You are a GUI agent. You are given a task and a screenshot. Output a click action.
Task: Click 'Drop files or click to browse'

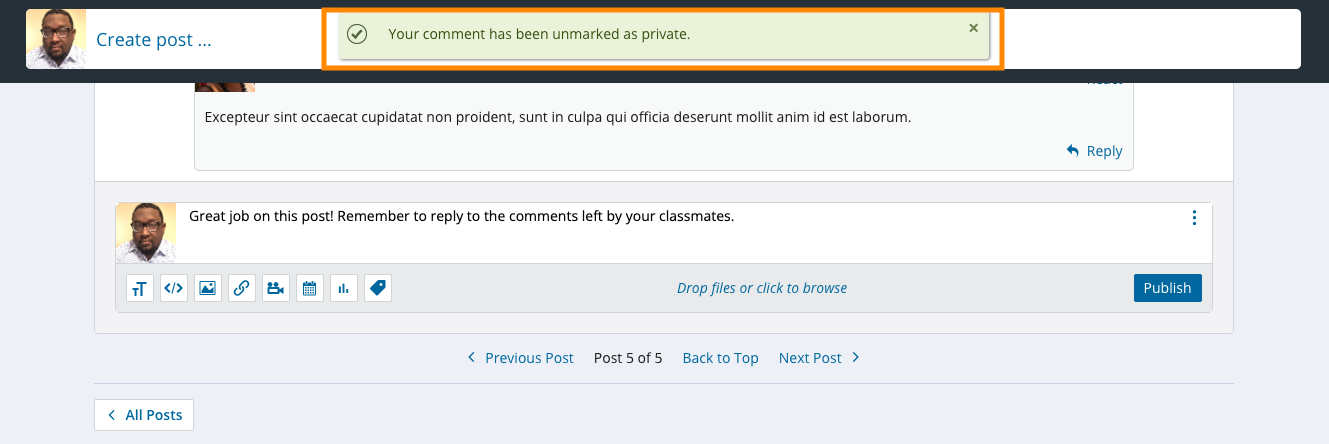[762, 288]
